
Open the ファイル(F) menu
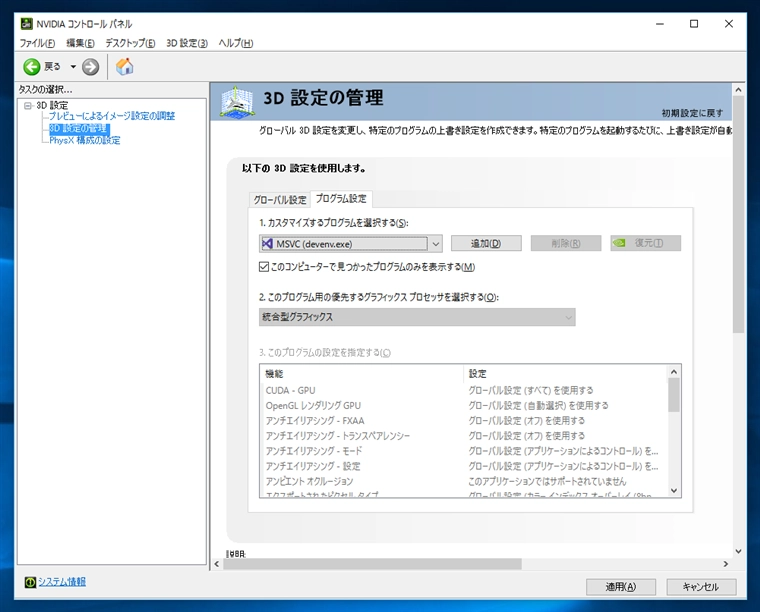point(37,43)
